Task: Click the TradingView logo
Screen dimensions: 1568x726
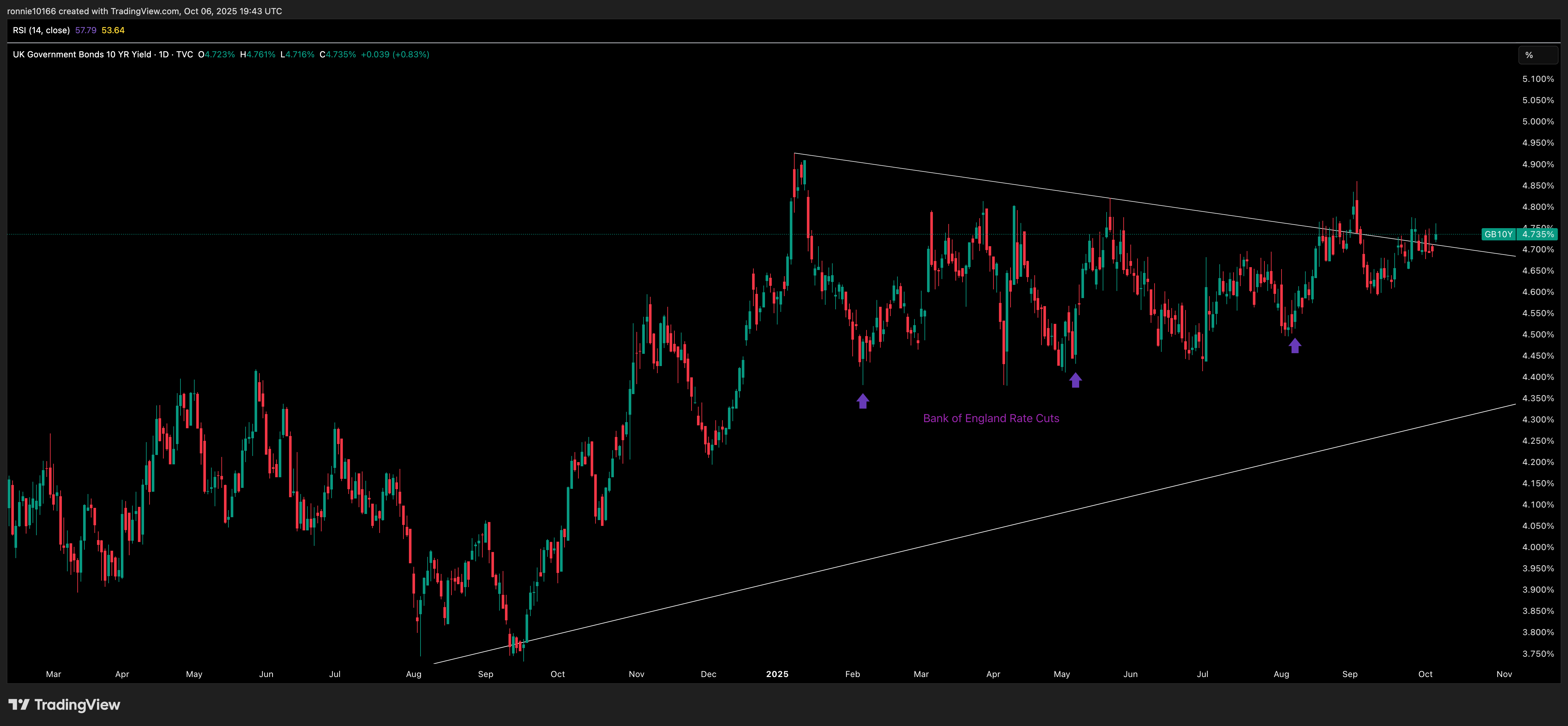Action: point(64,705)
